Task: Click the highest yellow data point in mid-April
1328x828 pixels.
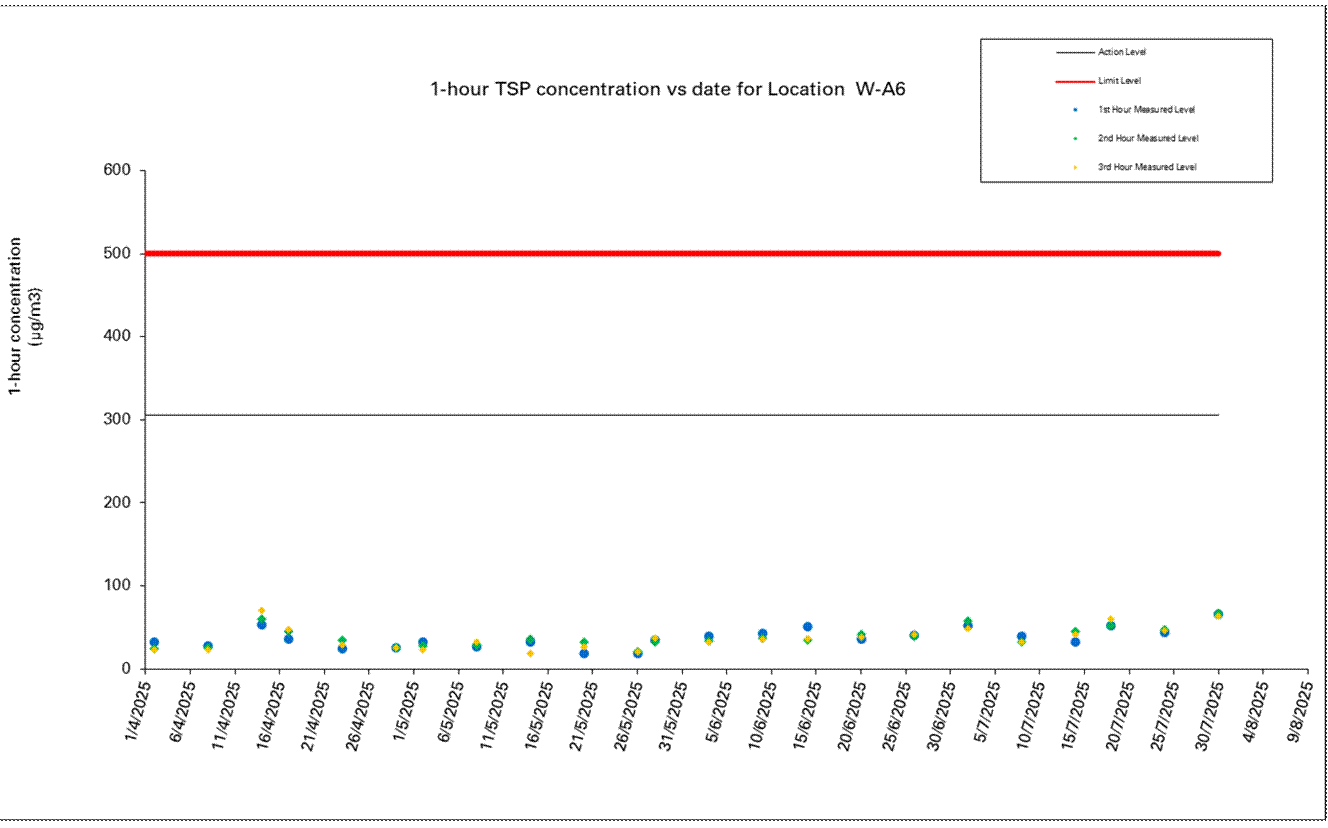Action: (261, 610)
